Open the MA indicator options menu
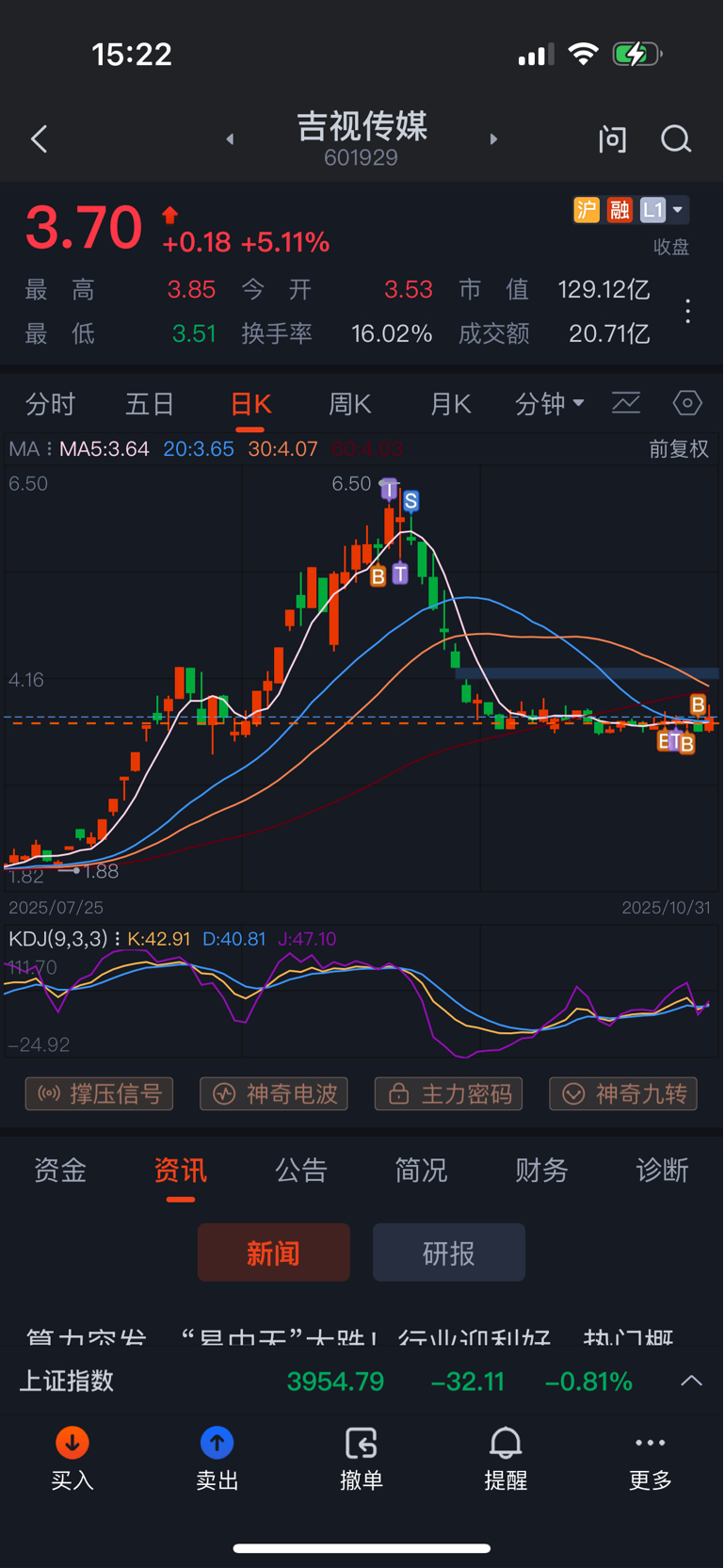Screen dimensions: 724x1568 [30, 449]
